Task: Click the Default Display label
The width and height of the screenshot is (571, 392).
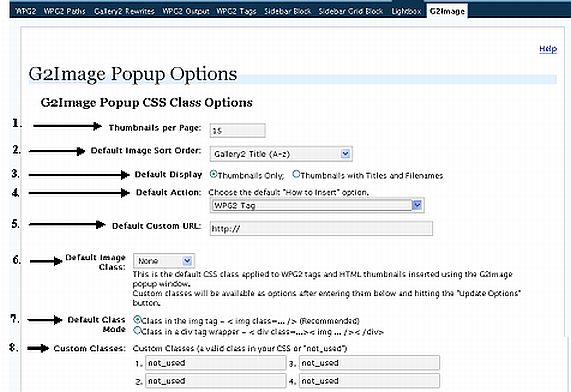Action: pyautogui.click(x=168, y=175)
